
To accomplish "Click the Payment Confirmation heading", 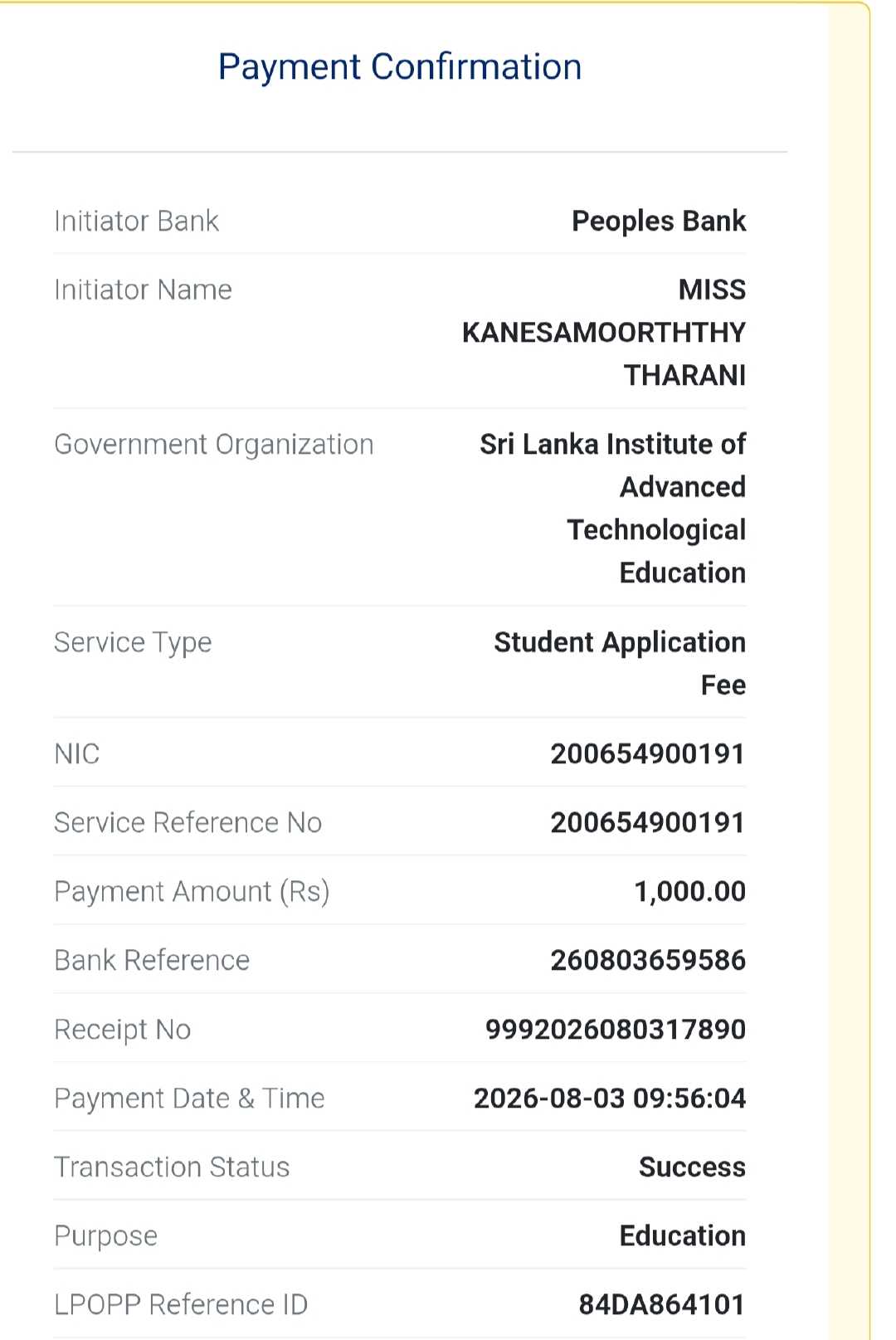I will tap(400, 67).
